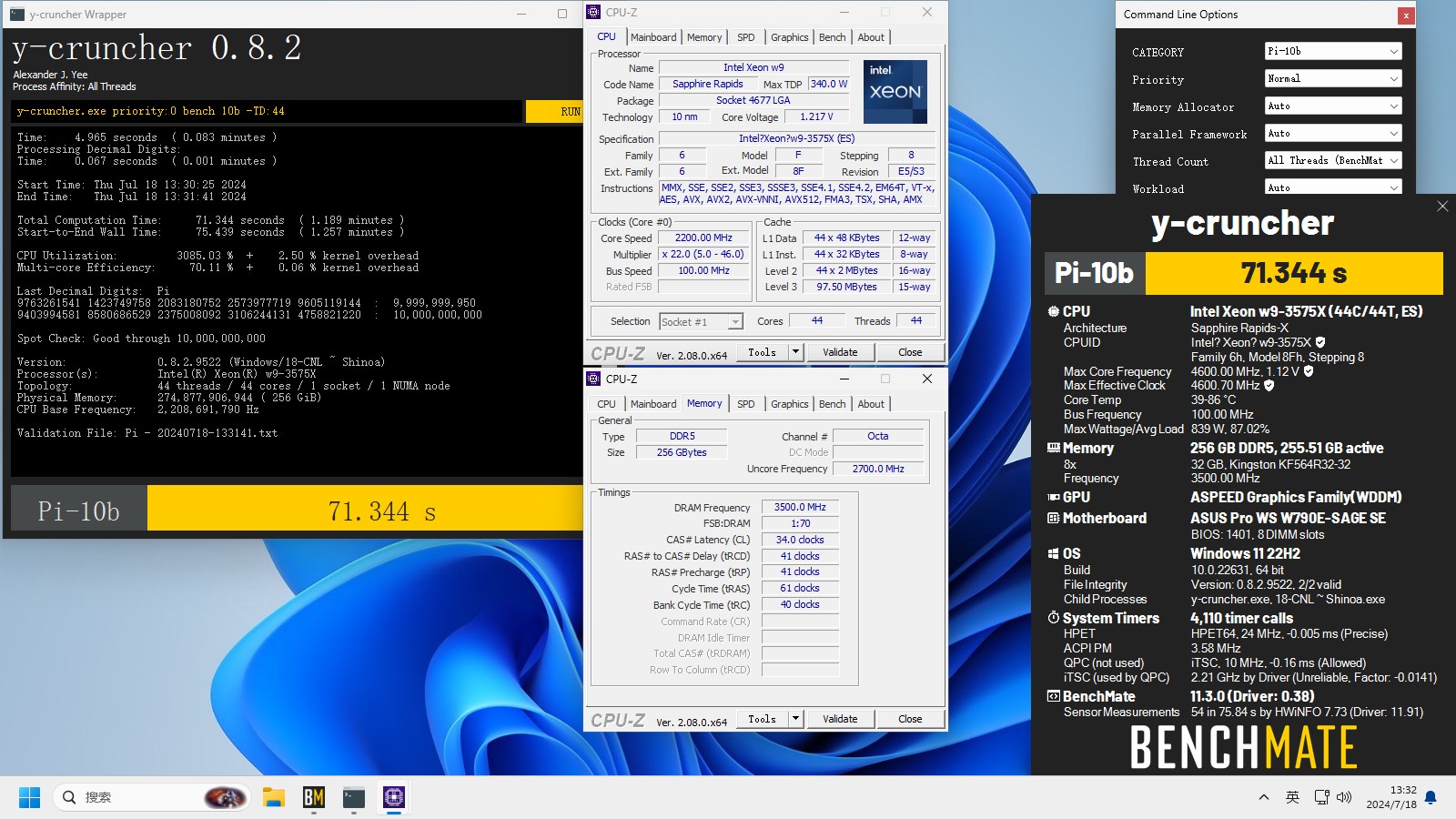Click the Memory icon in BenchMate panel

pos(1053,448)
